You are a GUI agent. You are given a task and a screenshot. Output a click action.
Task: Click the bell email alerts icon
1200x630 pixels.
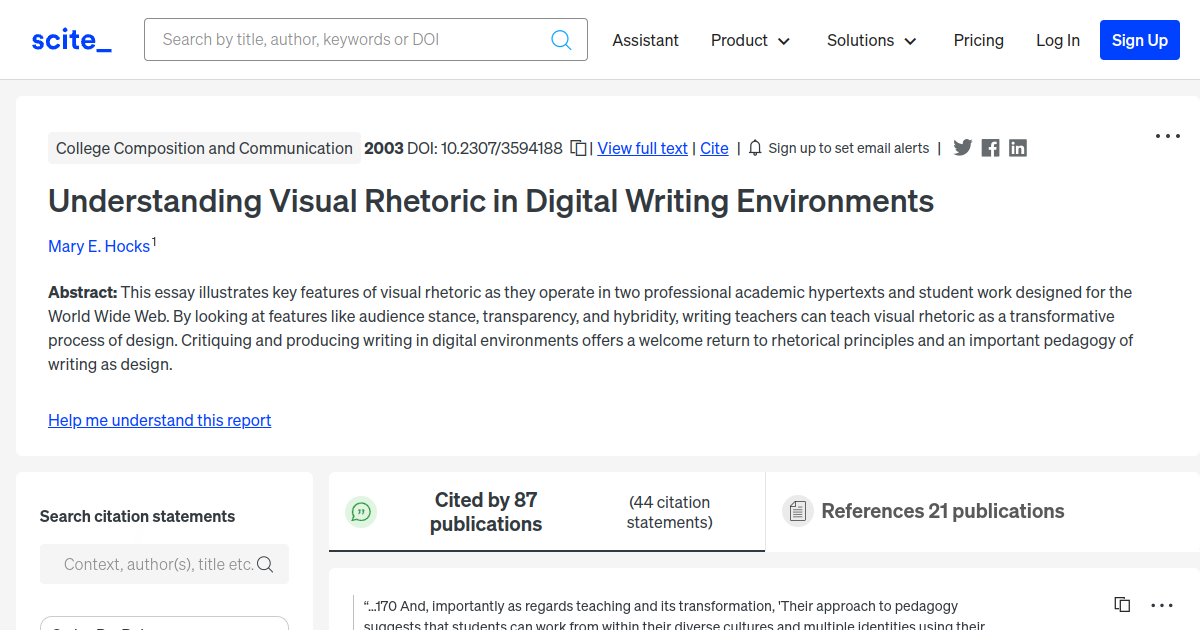coord(756,148)
